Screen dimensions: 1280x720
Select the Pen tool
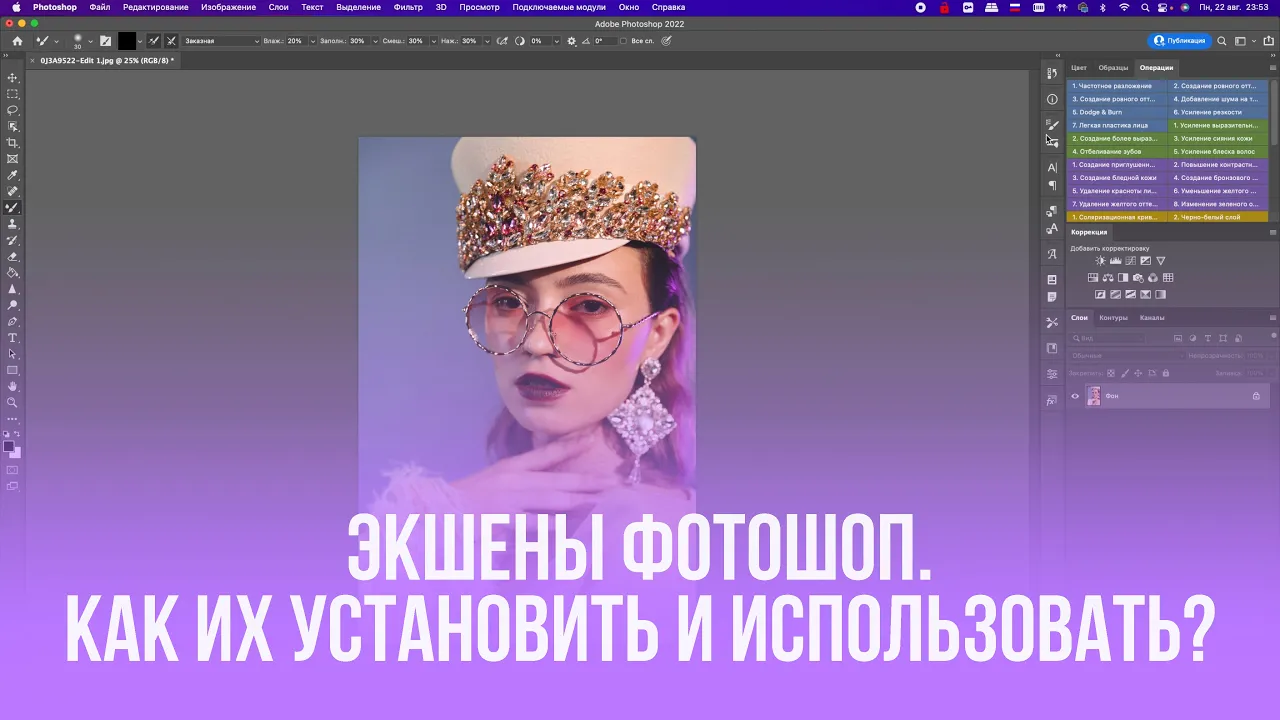13,321
